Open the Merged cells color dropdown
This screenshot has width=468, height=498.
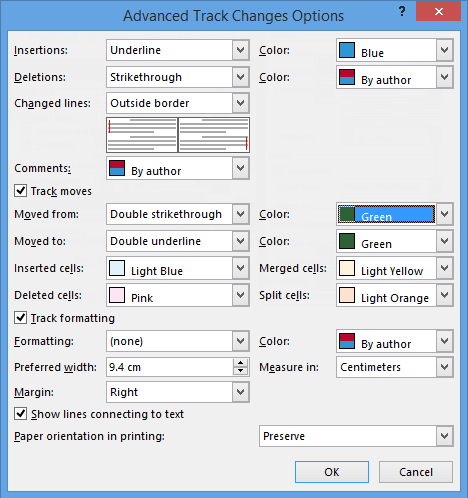(x=395, y=268)
